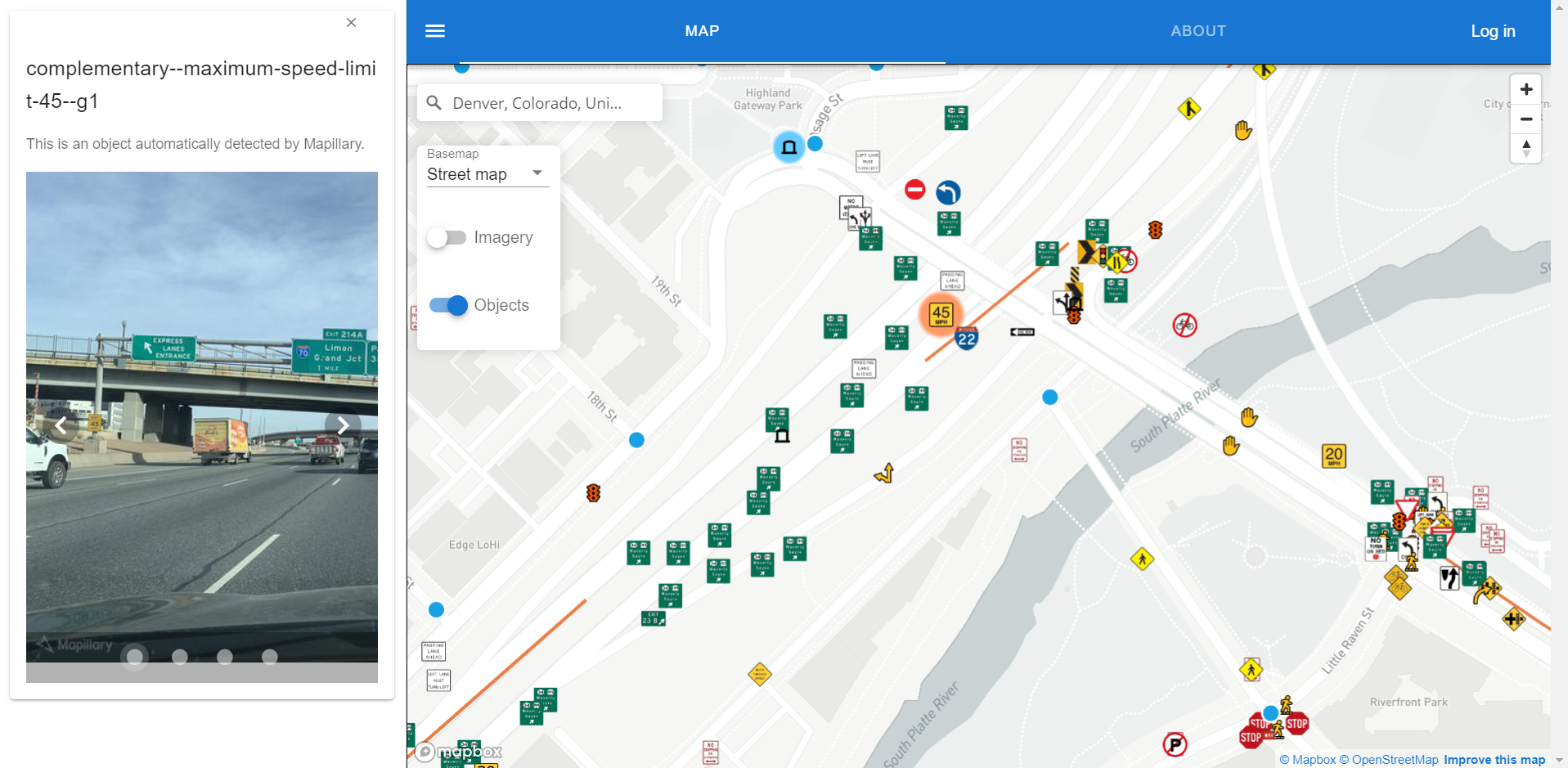The image size is (1568, 768).
Task: Close the object detail panel
Action: [351, 23]
